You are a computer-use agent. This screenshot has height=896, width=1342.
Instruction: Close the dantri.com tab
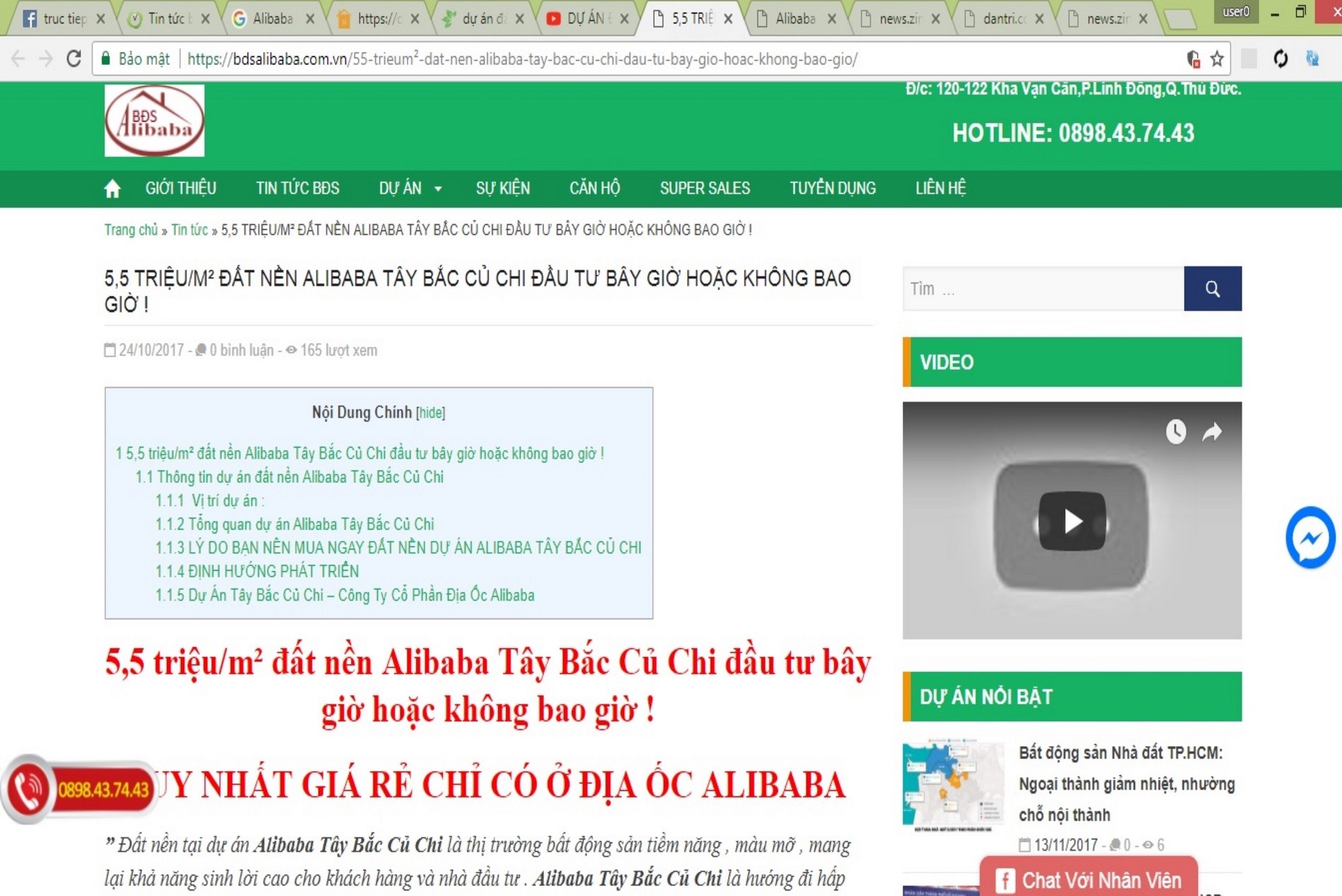point(1040,19)
